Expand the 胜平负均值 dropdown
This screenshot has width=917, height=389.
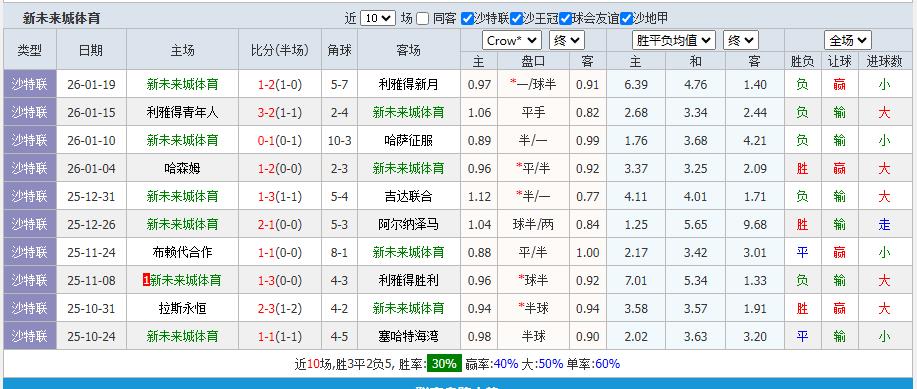[x=674, y=40]
